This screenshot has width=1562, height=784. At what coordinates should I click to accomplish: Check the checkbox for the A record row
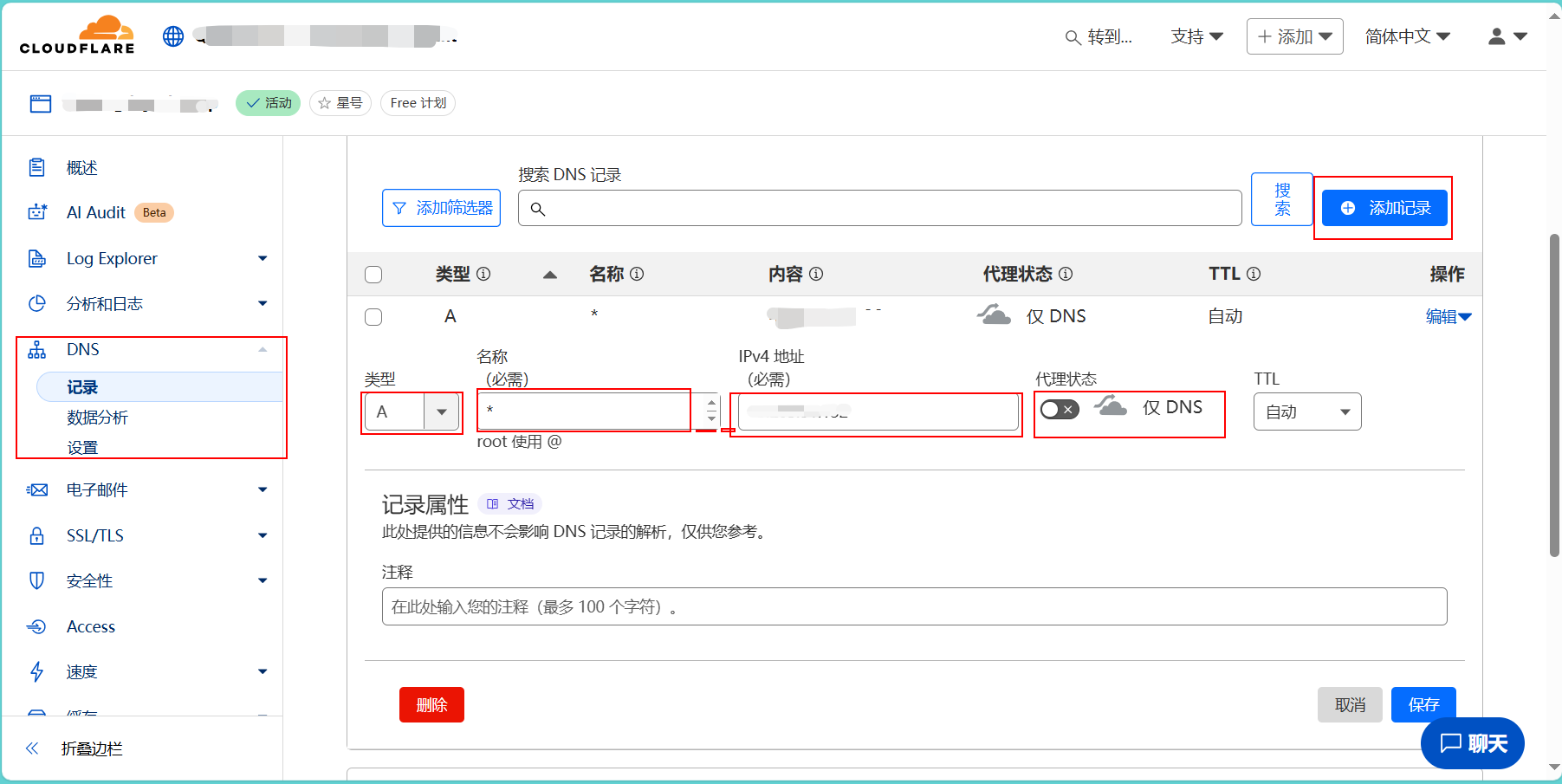373,317
